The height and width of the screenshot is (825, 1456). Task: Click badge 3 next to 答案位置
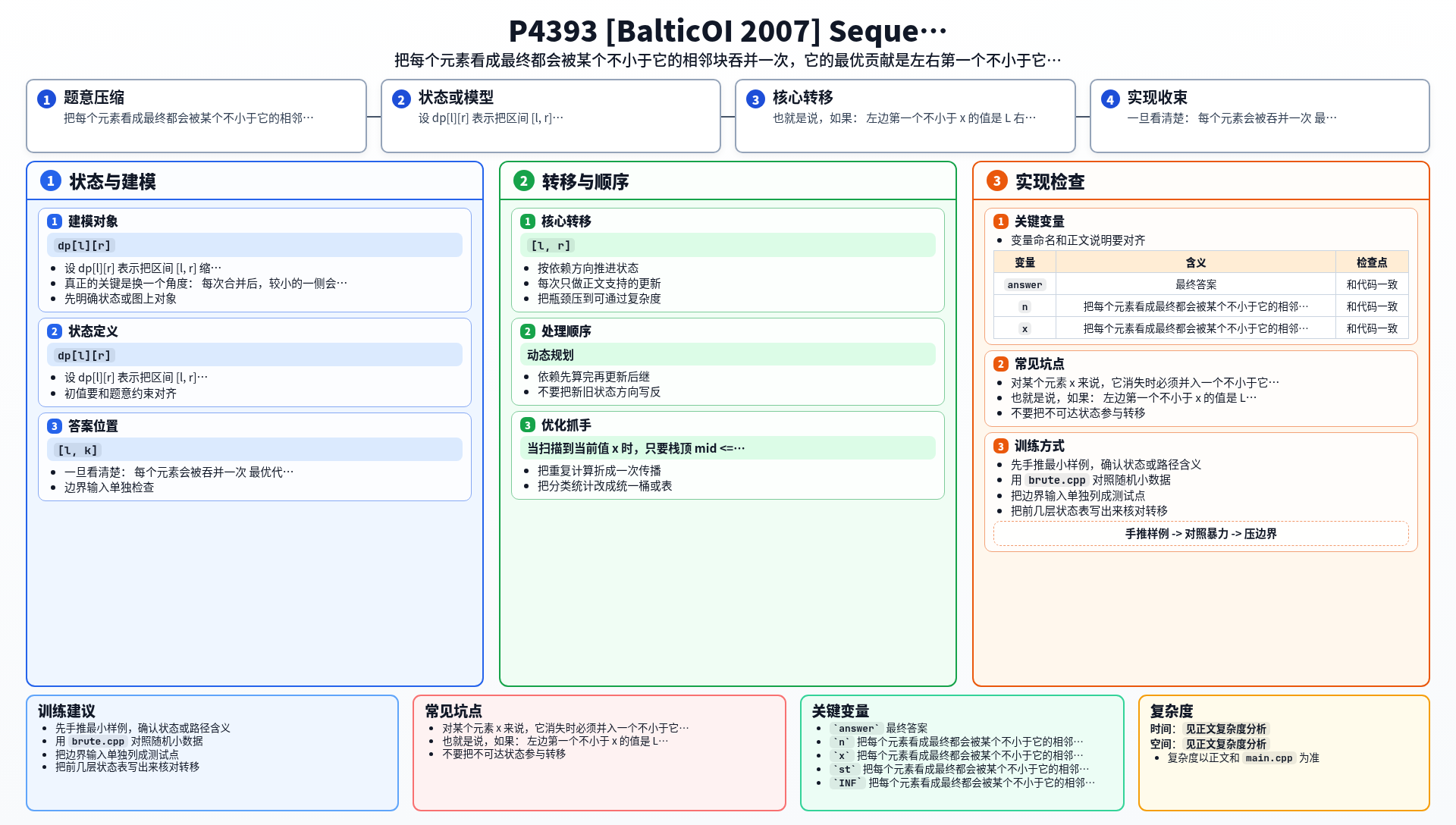point(55,426)
